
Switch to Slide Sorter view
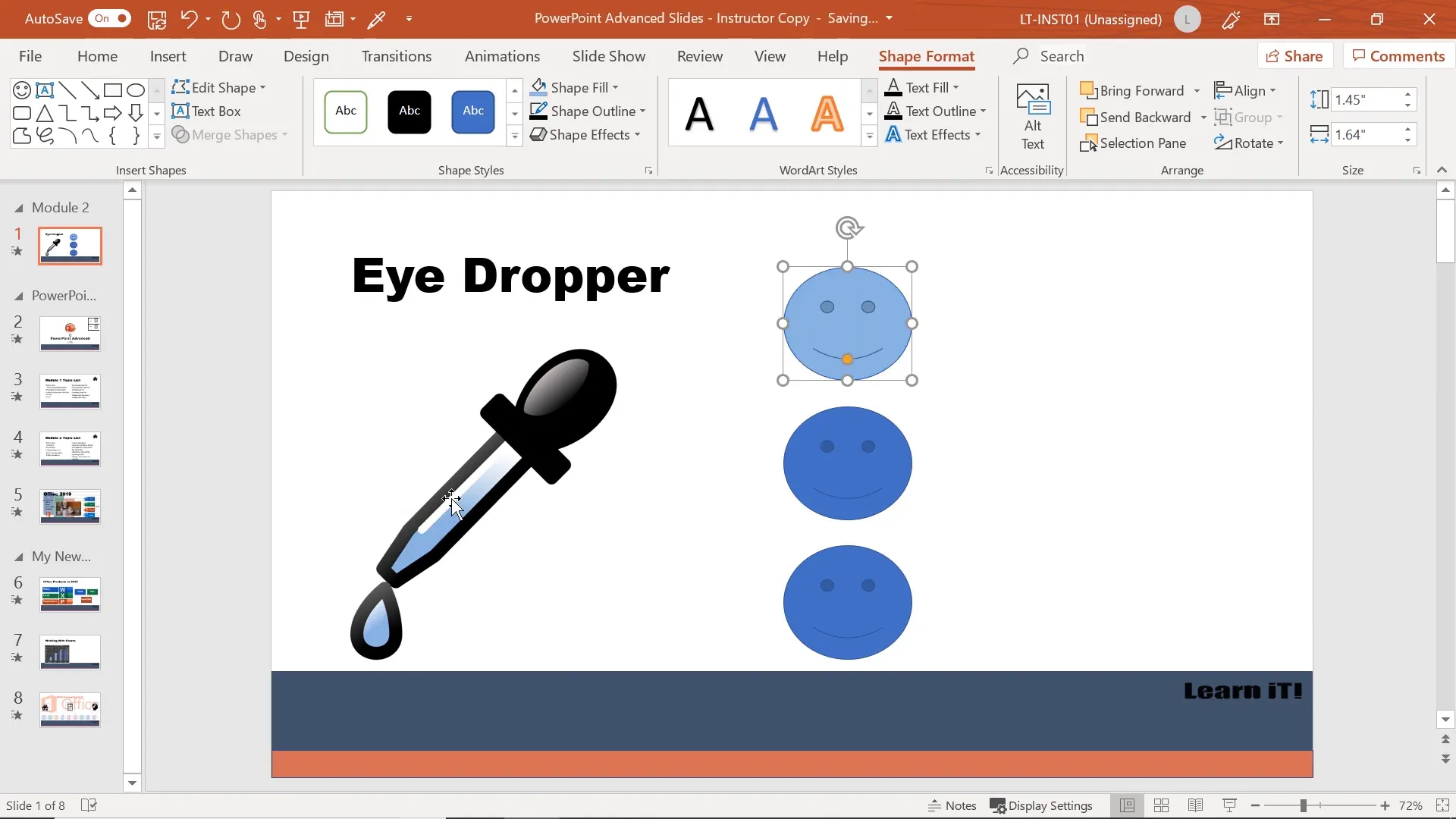pyautogui.click(x=1161, y=805)
